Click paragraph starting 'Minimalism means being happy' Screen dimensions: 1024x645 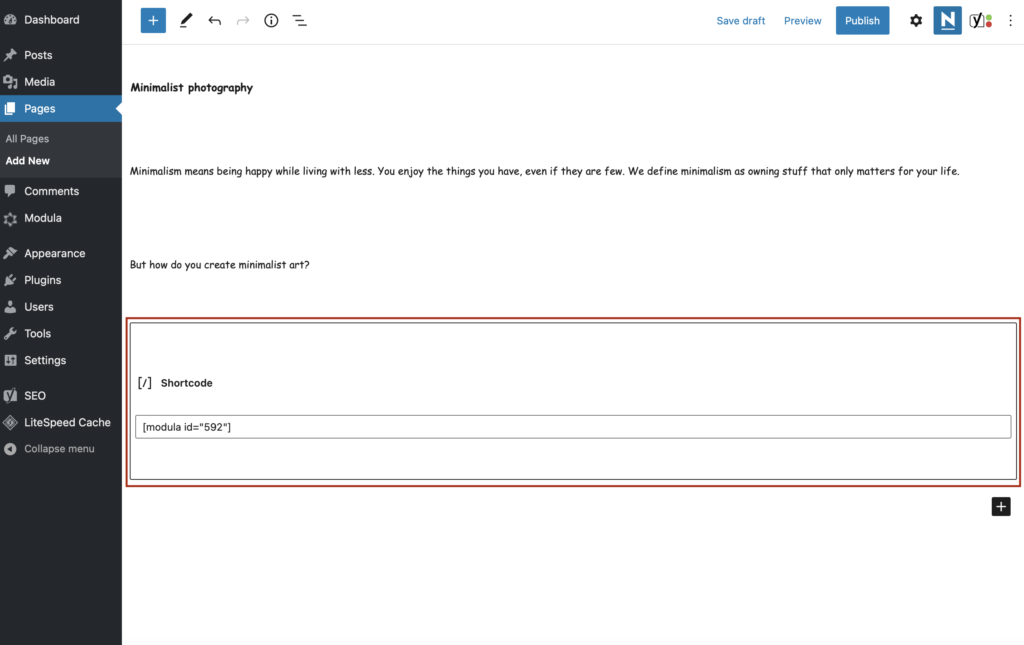pos(544,171)
